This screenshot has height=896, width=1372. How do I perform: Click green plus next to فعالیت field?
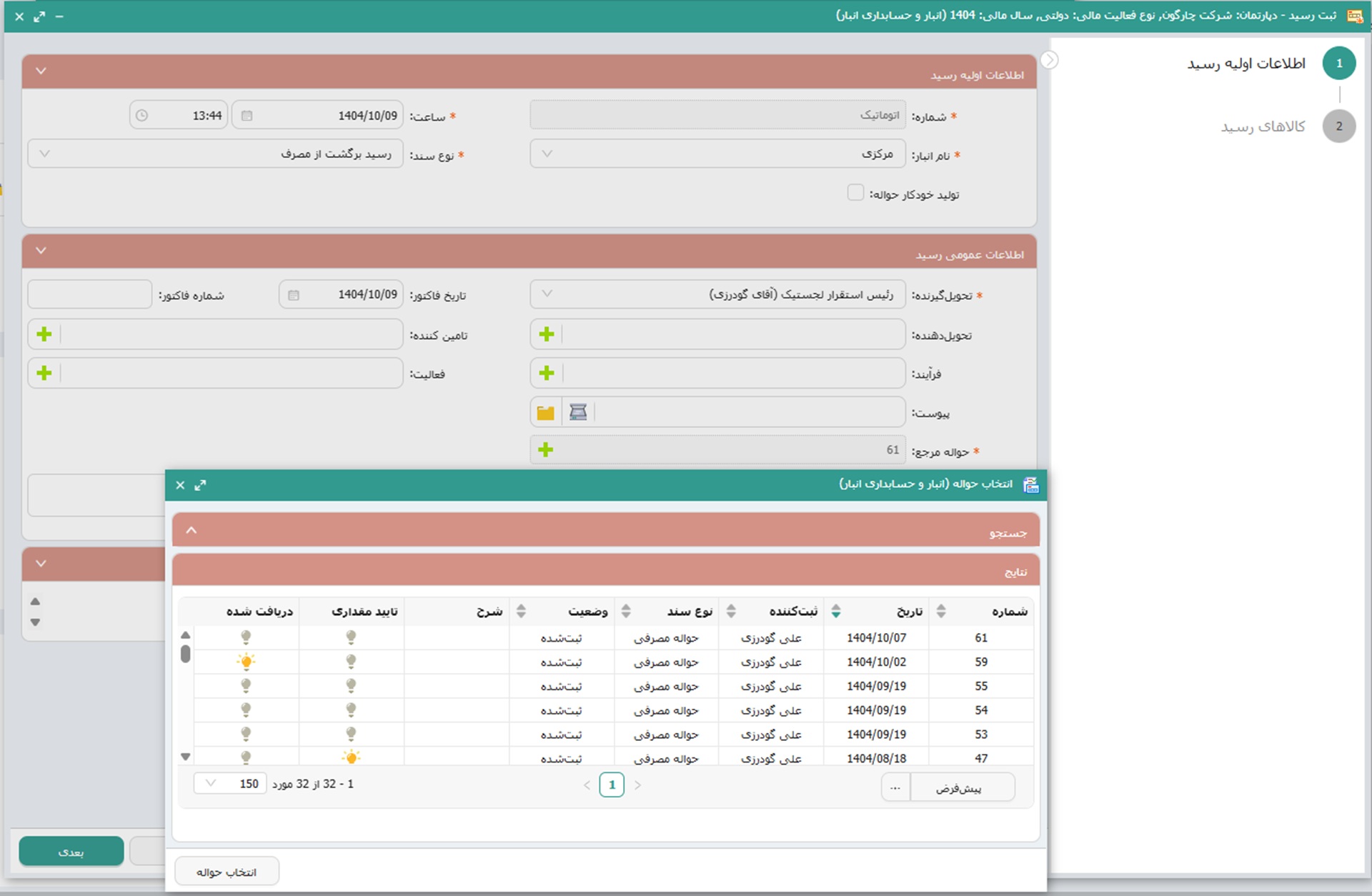pyautogui.click(x=44, y=373)
